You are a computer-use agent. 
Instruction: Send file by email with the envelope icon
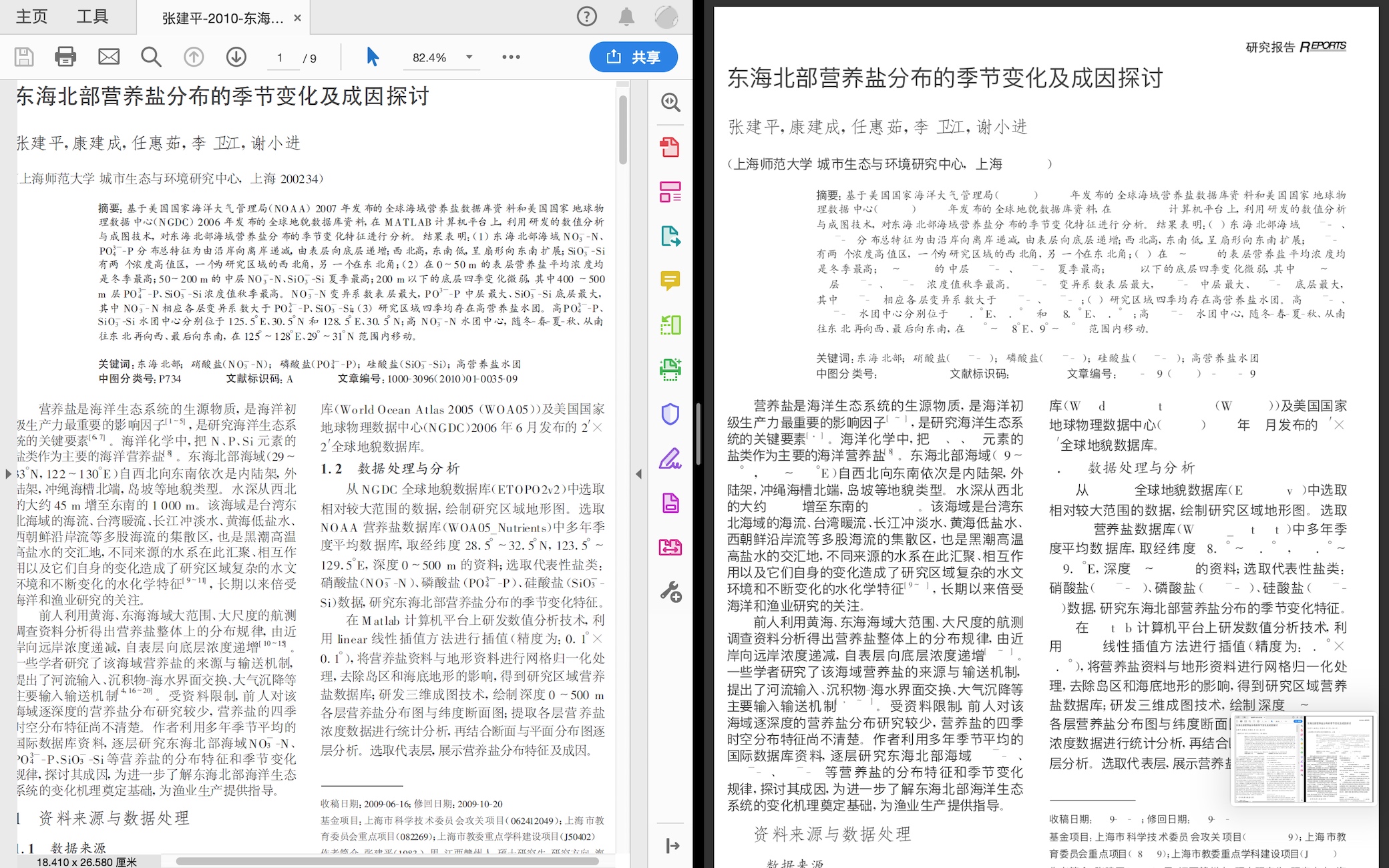109,57
